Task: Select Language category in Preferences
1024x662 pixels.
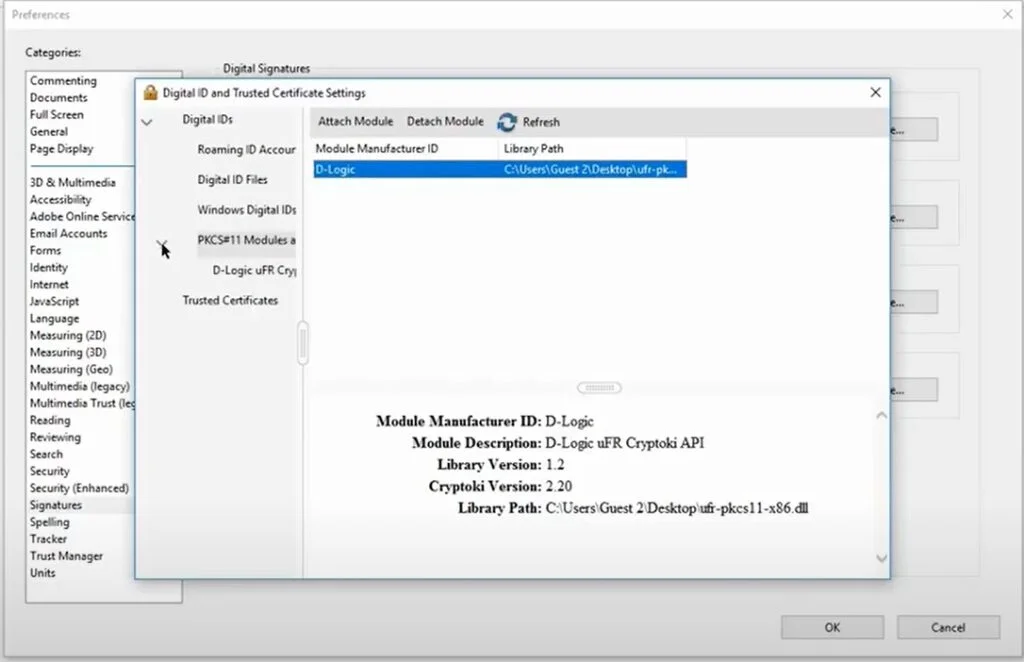Action: click(x=54, y=319)
